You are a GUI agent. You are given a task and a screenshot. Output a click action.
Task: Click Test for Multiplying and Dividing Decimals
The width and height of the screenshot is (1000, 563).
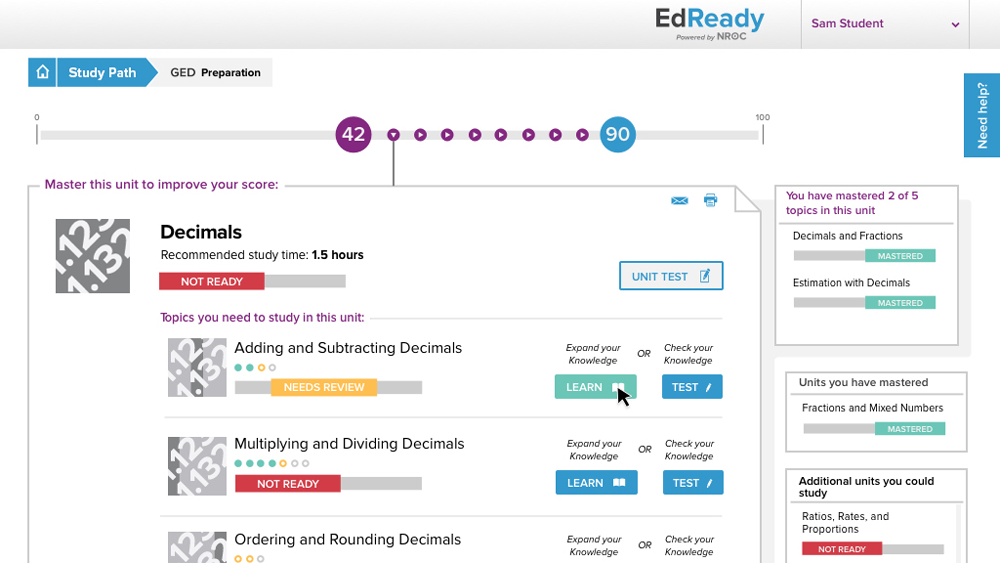tap(693, 483)
